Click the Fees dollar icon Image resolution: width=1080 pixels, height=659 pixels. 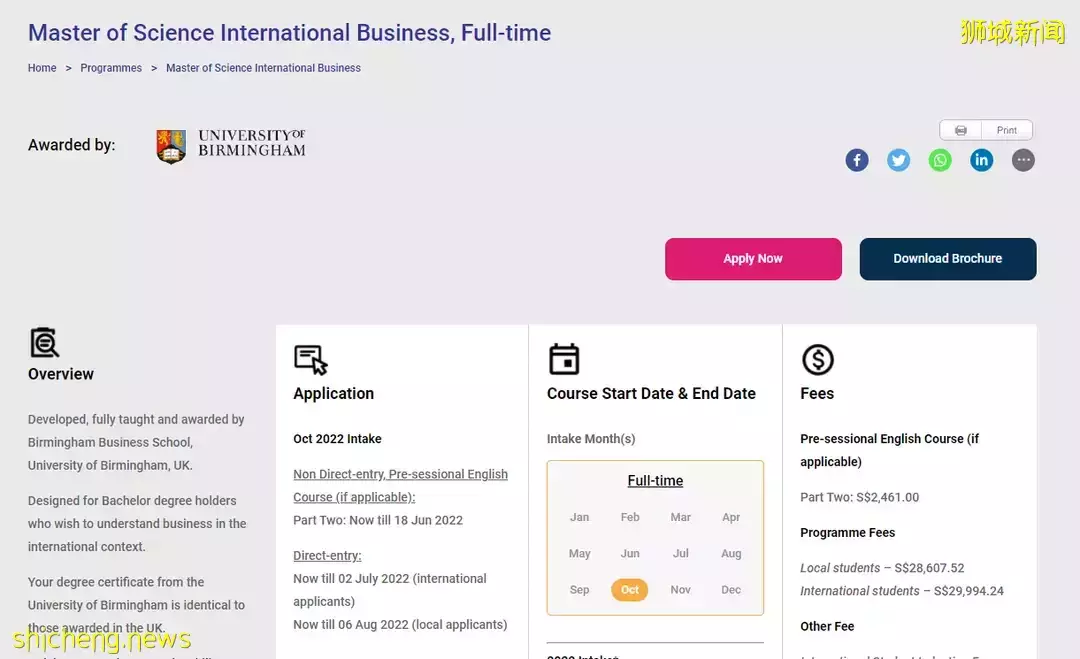[817, 360]
